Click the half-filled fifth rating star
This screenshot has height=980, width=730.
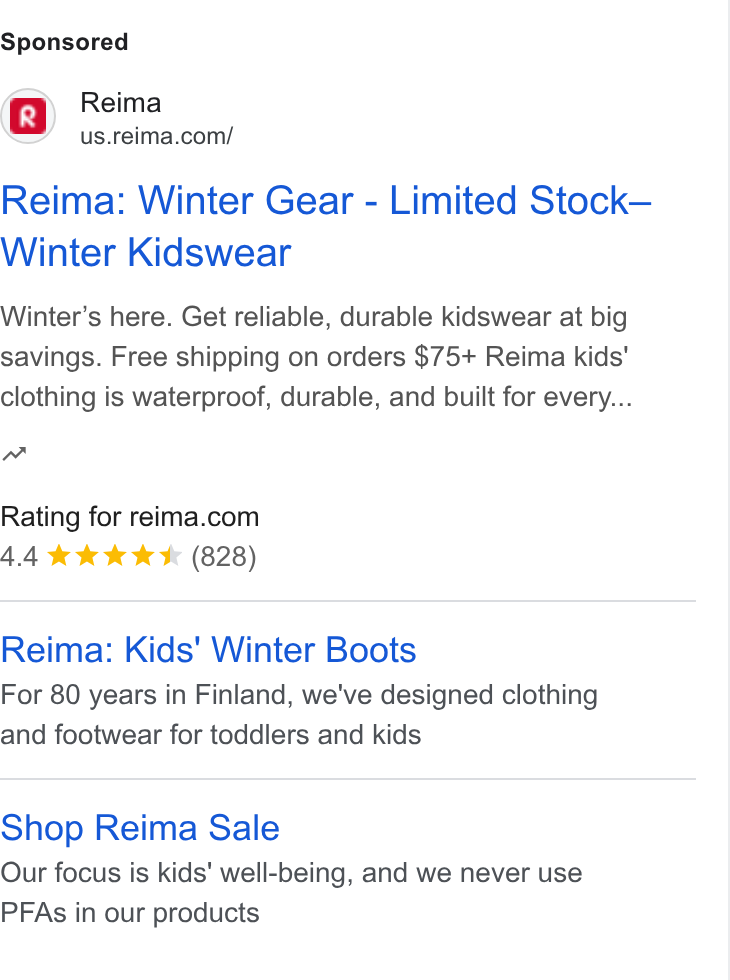tap(170, 555)
